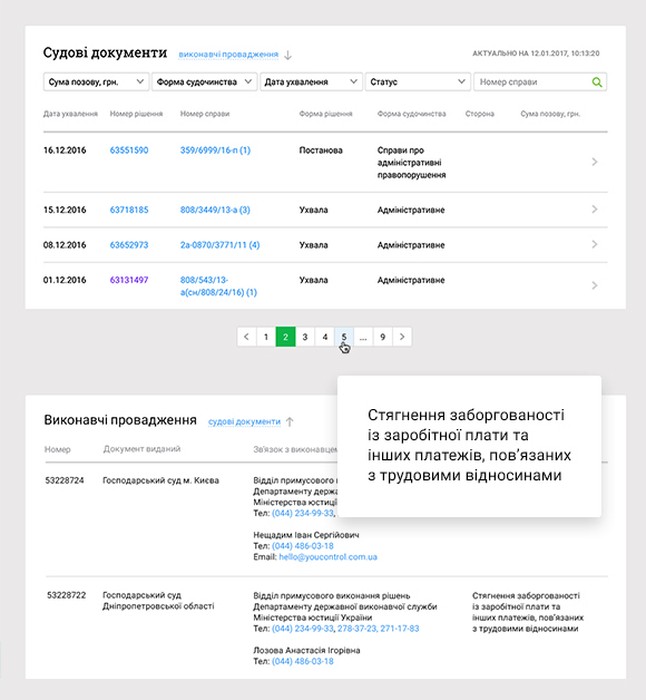Open the 'Дата ухвалення' dropdown filter

(x=310, y=82)
